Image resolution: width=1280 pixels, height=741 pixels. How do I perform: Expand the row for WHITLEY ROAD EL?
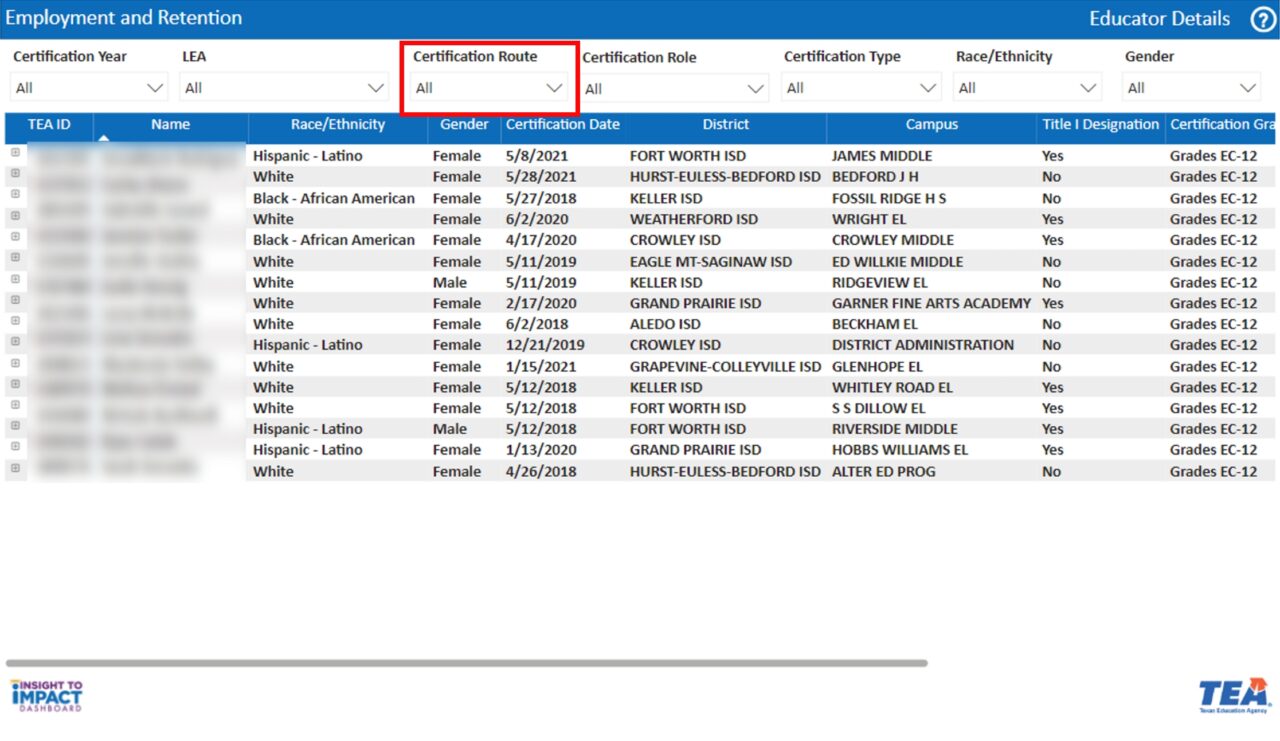click(15, 383)
